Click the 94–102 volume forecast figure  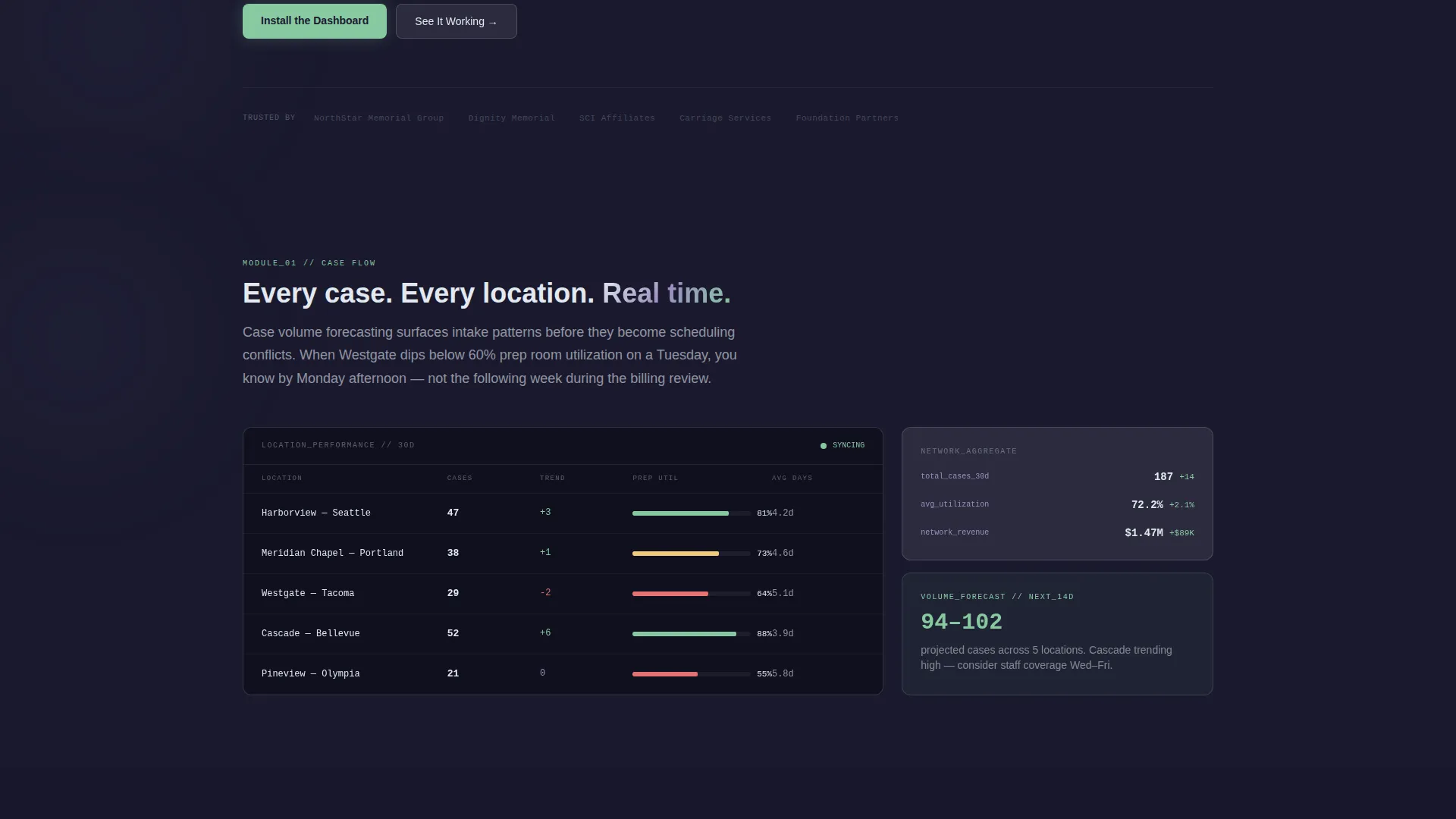pyautogui.click(x=962, y=622)
